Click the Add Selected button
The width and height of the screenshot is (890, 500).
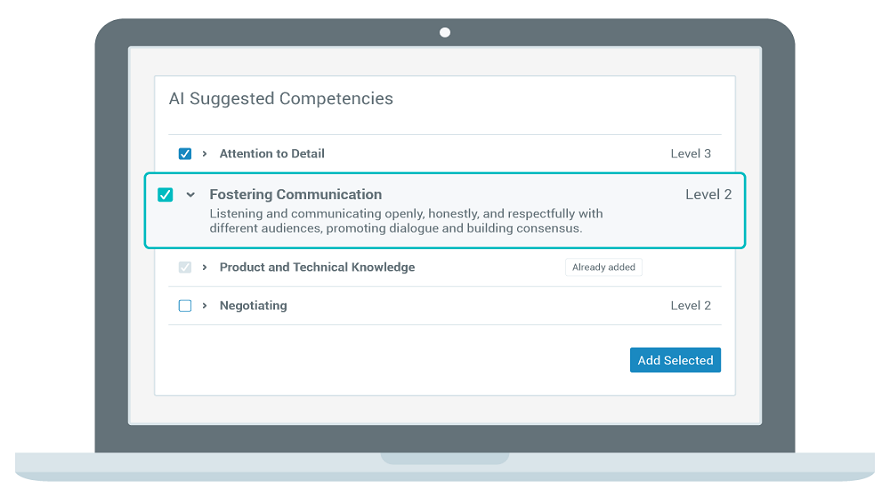[675, 360]
